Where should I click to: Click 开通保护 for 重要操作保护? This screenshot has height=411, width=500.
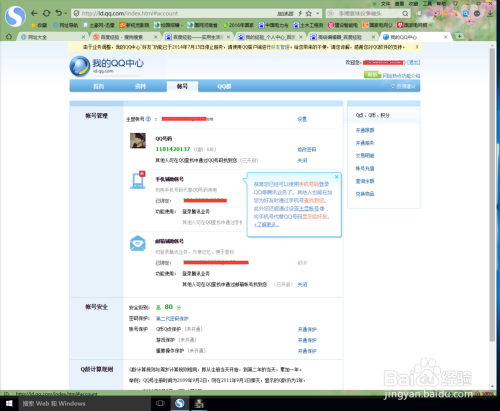click(307, 351)
